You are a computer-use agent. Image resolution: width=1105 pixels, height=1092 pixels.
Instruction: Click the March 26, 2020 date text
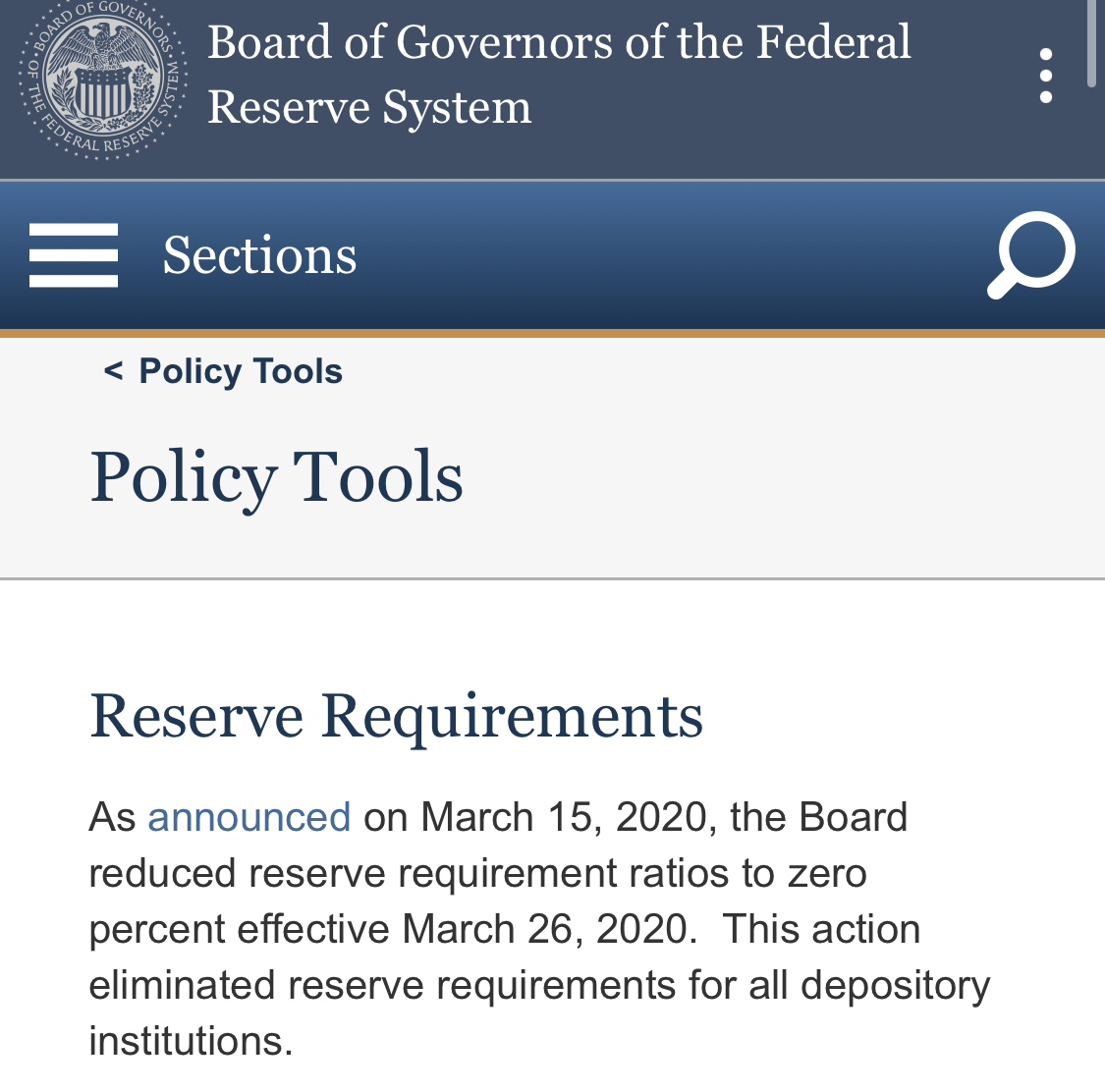(x=545, y=929)
